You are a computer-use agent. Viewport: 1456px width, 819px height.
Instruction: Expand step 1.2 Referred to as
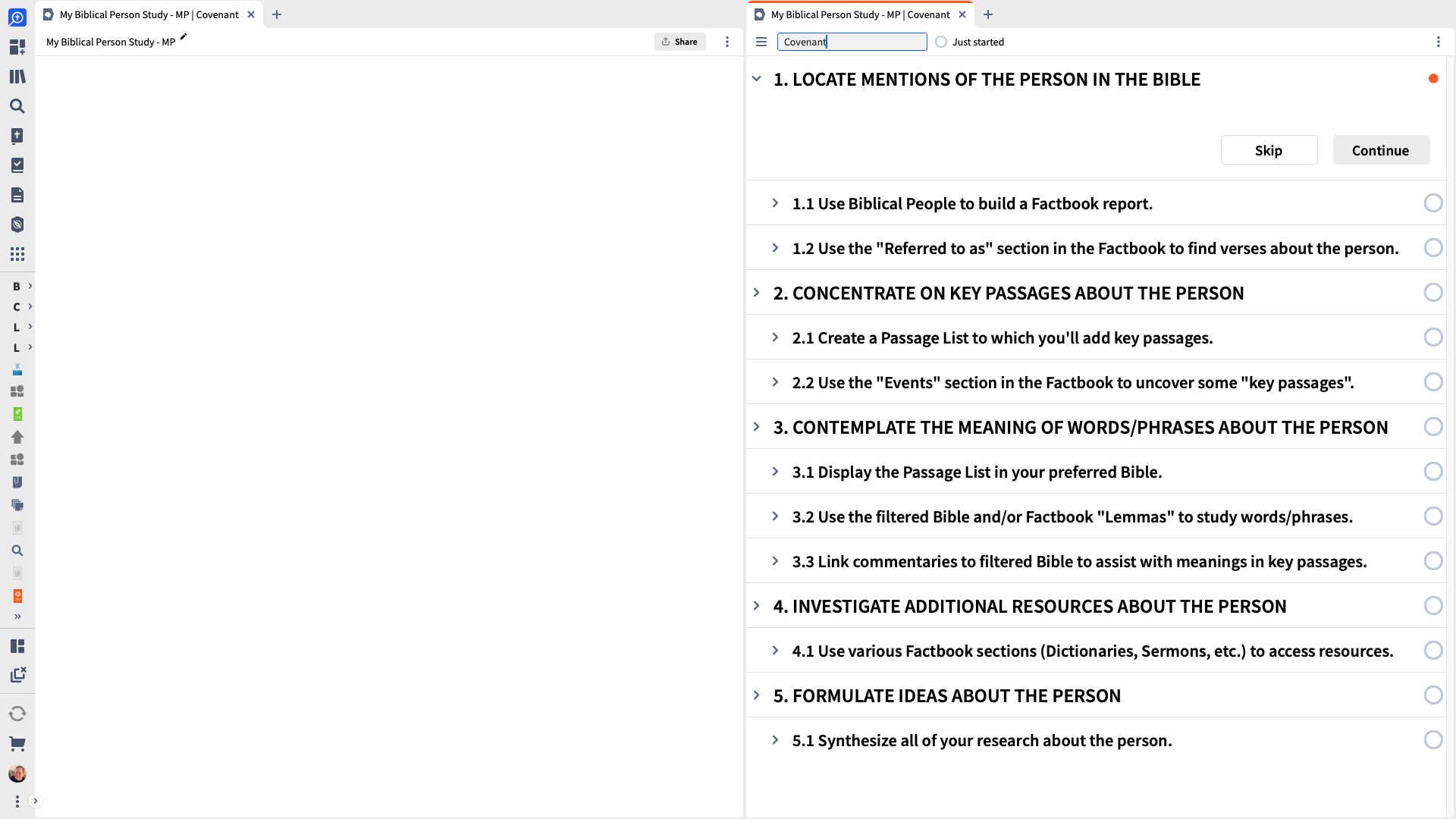click(x=775, y=248)
